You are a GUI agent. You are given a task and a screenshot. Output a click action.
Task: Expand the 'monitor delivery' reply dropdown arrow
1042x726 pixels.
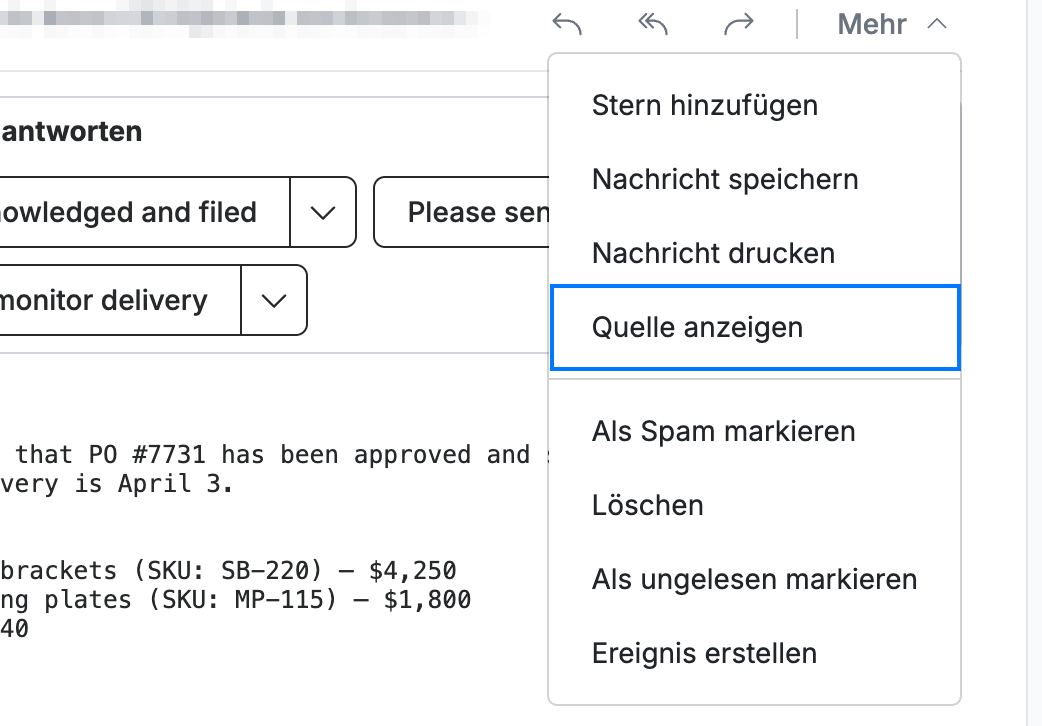pyautogui.click(x=274, y=301)
